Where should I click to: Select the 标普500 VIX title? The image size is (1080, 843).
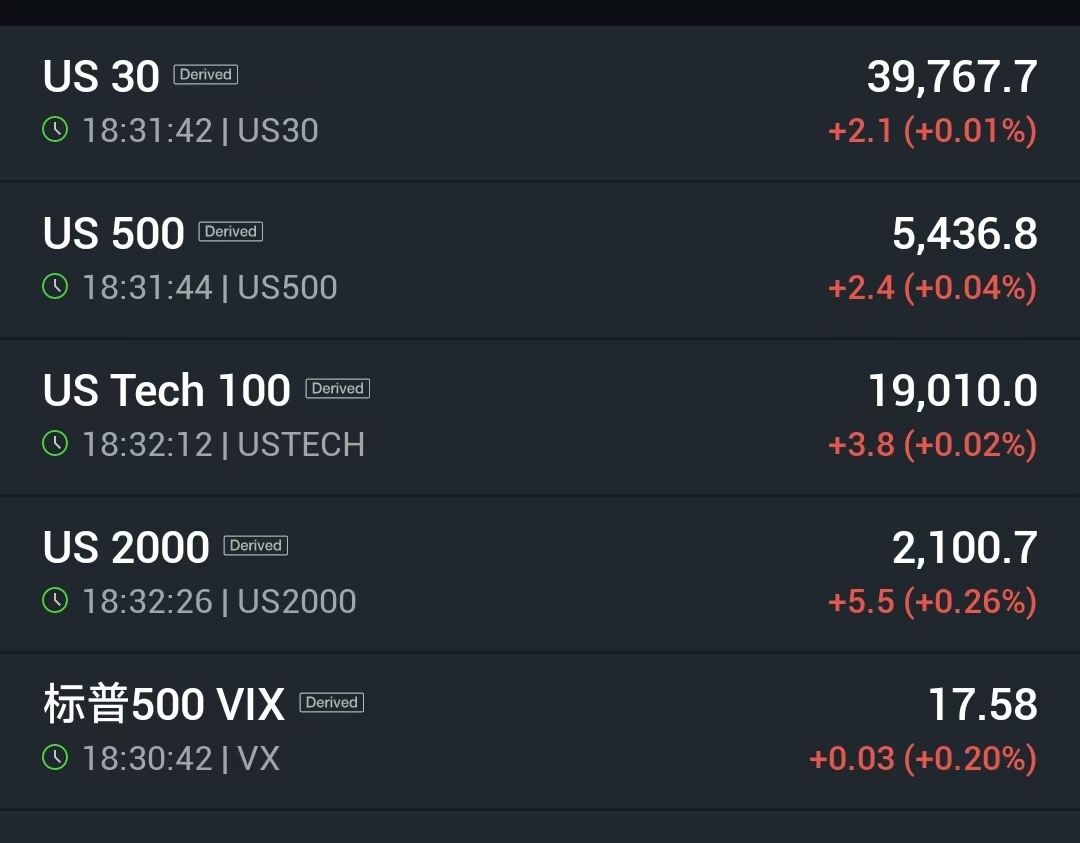(164, 705)
